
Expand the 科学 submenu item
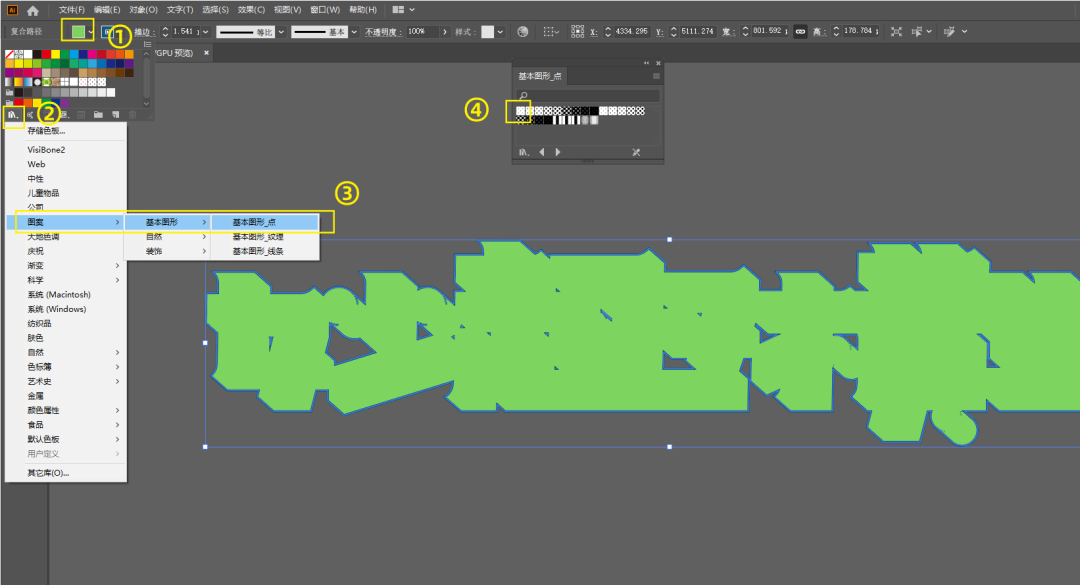pos(66,280)
